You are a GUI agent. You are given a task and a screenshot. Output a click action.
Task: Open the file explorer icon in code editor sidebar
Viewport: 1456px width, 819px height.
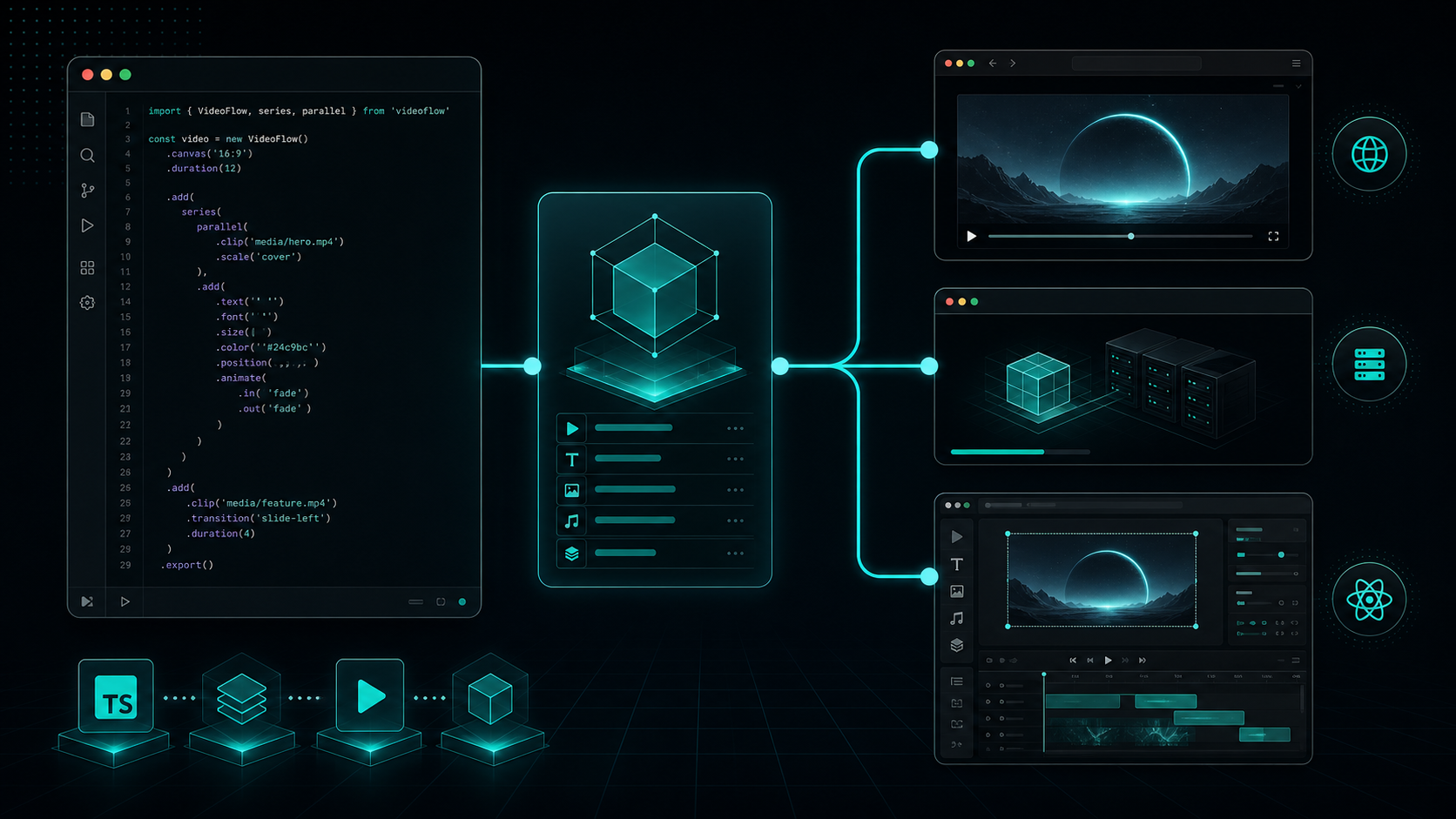point(87,119)
